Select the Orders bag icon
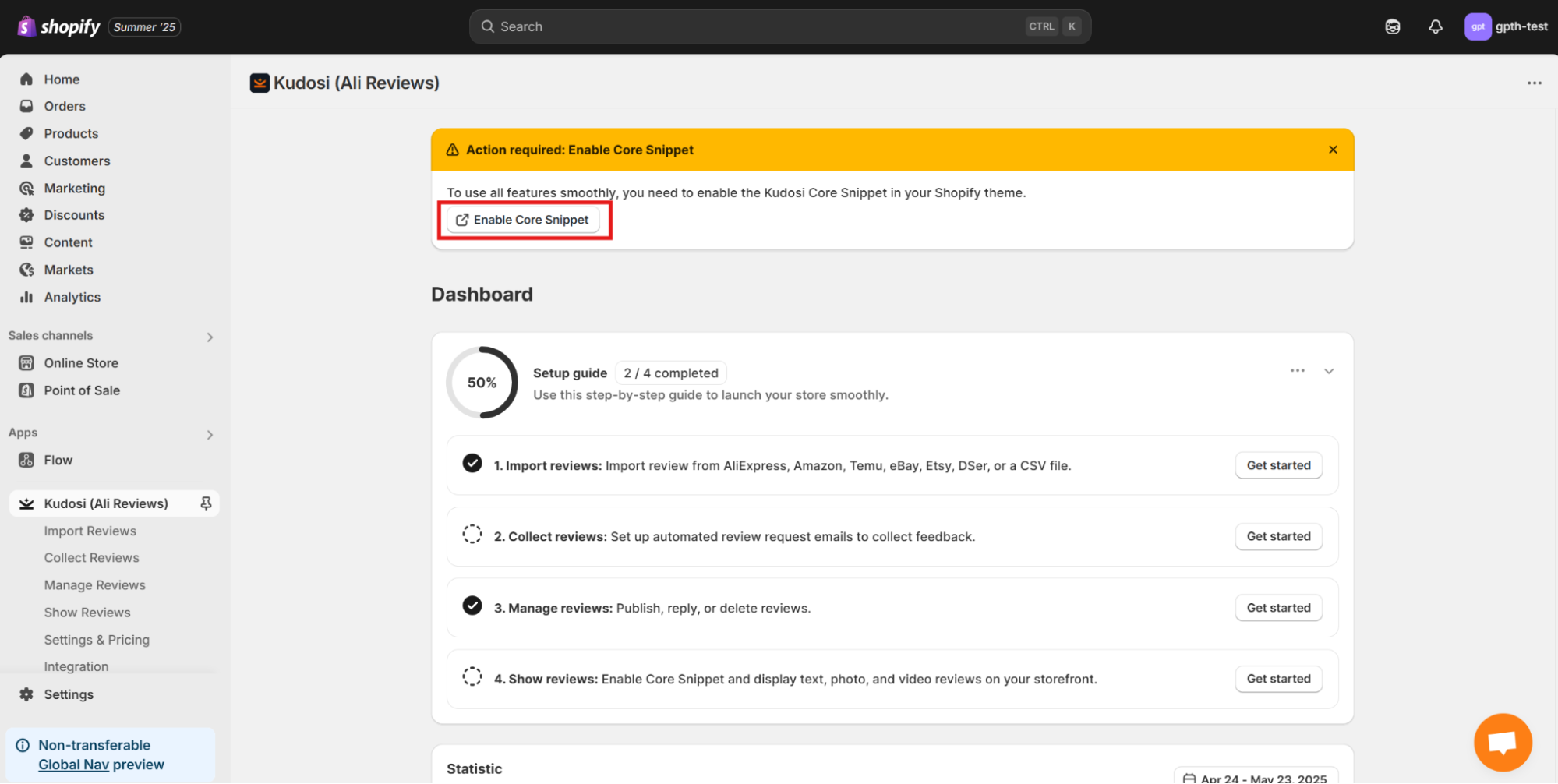1558x784 pixels. [26, 106]
